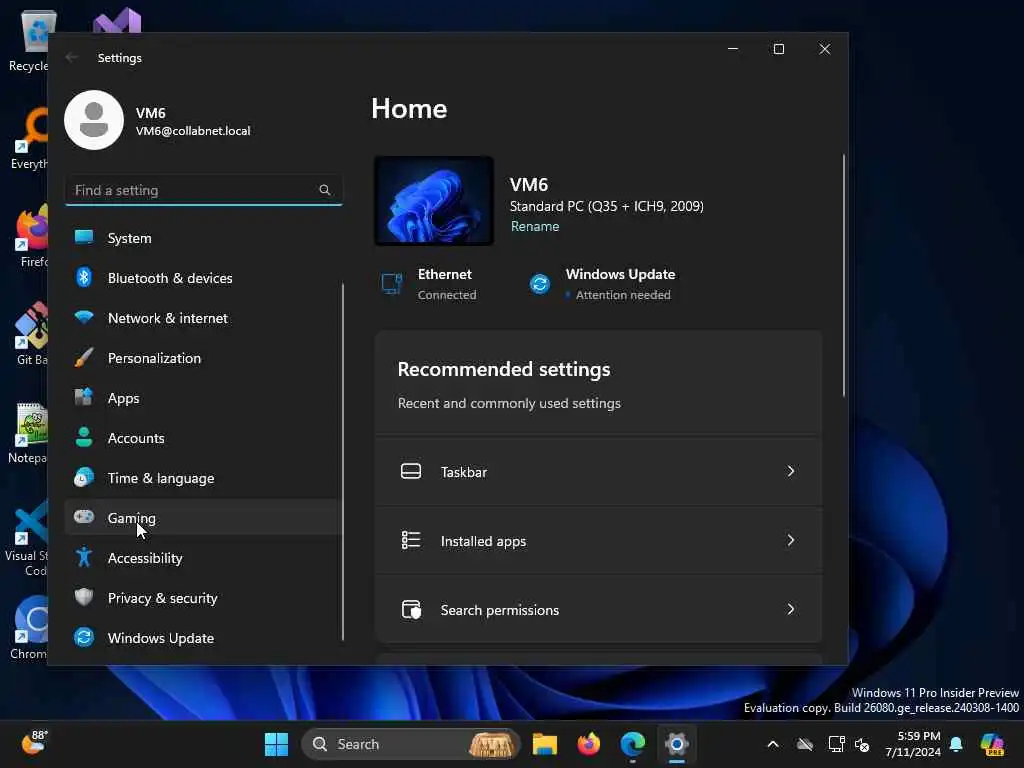
Task: Open Accounts settings page
Action: pyautogui.click(x=204, y=438)
